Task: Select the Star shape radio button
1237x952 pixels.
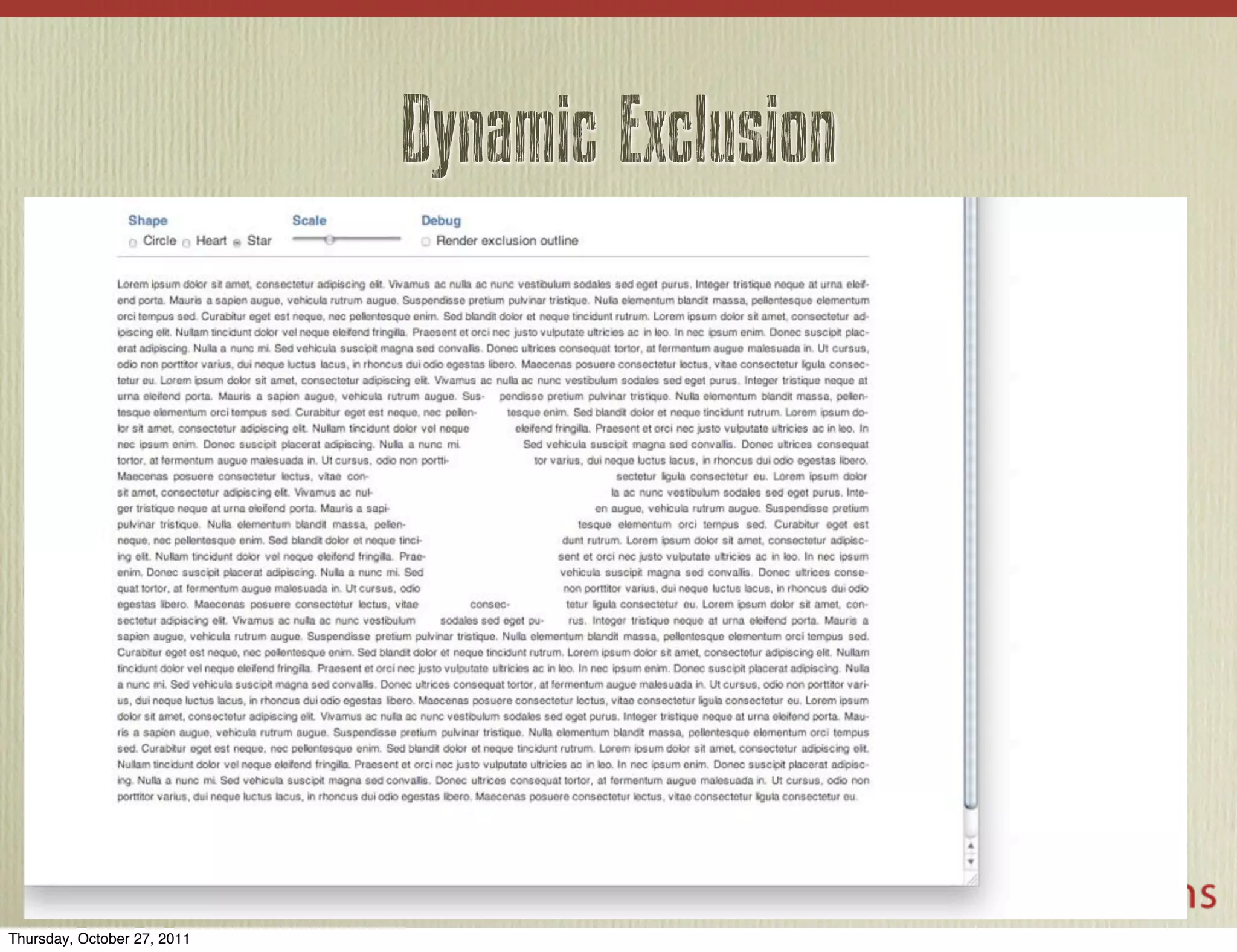Action: (237, 243)
